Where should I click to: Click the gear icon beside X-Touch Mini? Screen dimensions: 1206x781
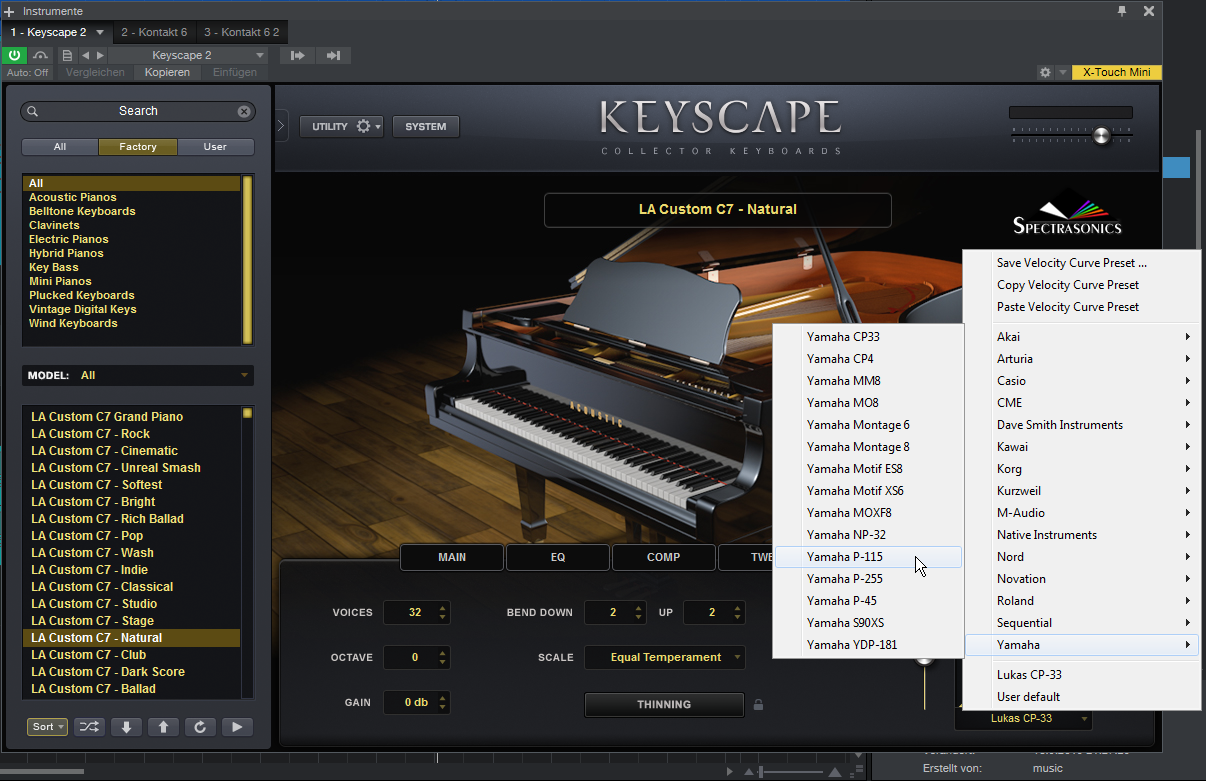[1045, 73]
